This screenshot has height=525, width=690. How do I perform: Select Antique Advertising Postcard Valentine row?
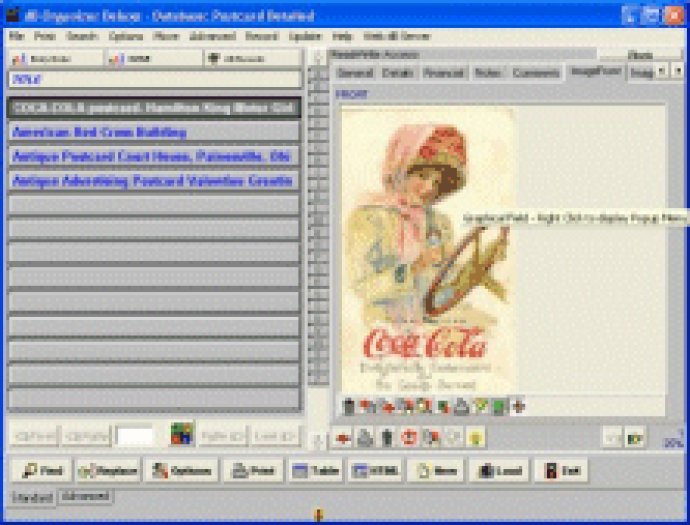tap(154, 181)
